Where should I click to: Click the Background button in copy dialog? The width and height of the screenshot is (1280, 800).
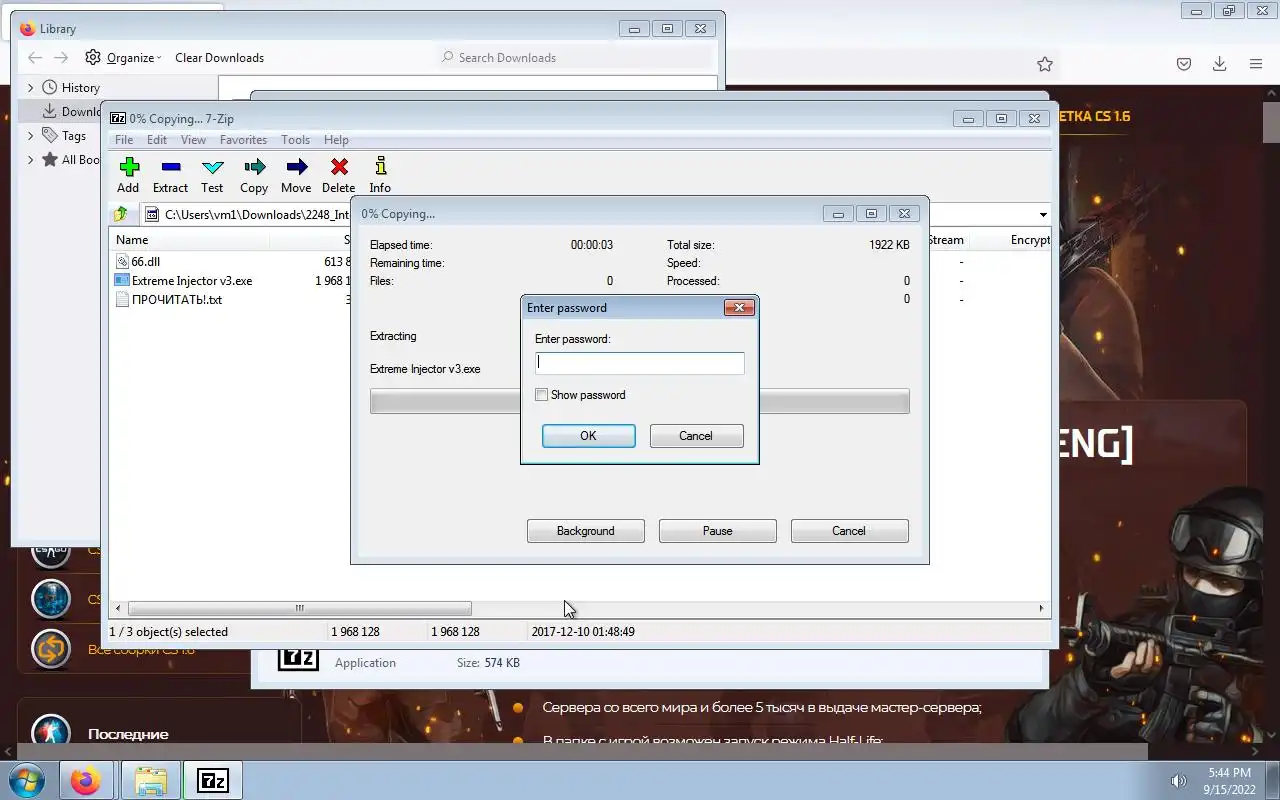coord(586,531)
